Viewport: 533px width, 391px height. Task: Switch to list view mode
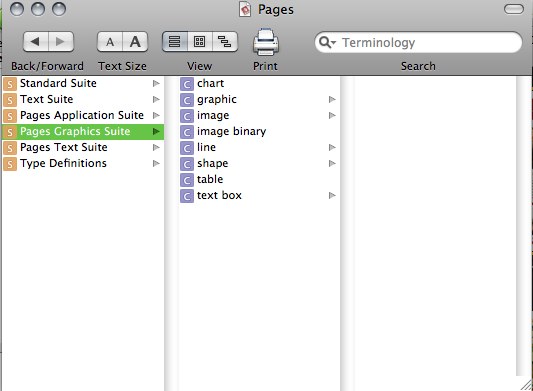pos(175,42)
